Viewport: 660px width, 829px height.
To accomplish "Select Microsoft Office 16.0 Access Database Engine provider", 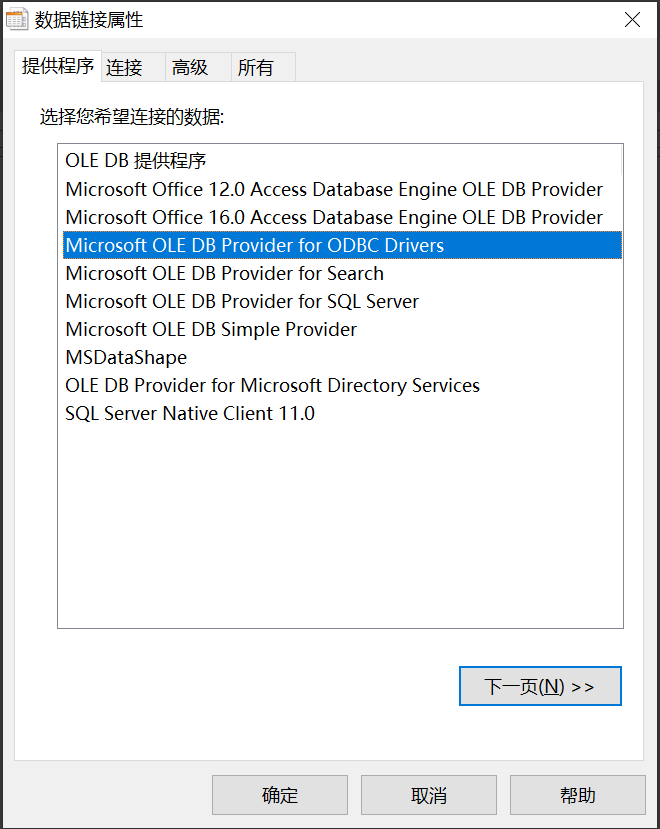I will tap(334, 217).
